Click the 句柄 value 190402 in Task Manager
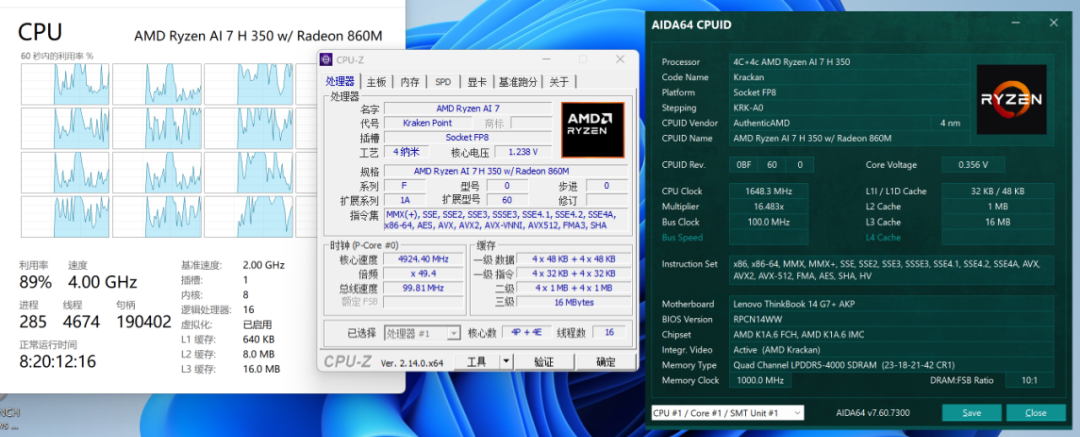 (x=144, y=322)
